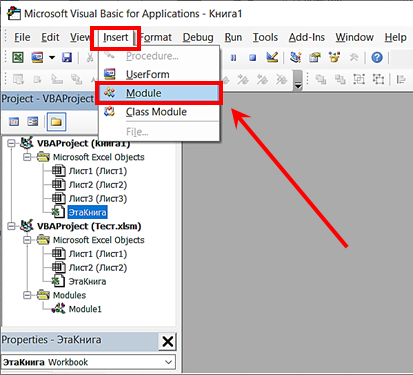Choose UserForm from the Insert menu
Screen dimensions: 413x375
[x=159, y=74]
